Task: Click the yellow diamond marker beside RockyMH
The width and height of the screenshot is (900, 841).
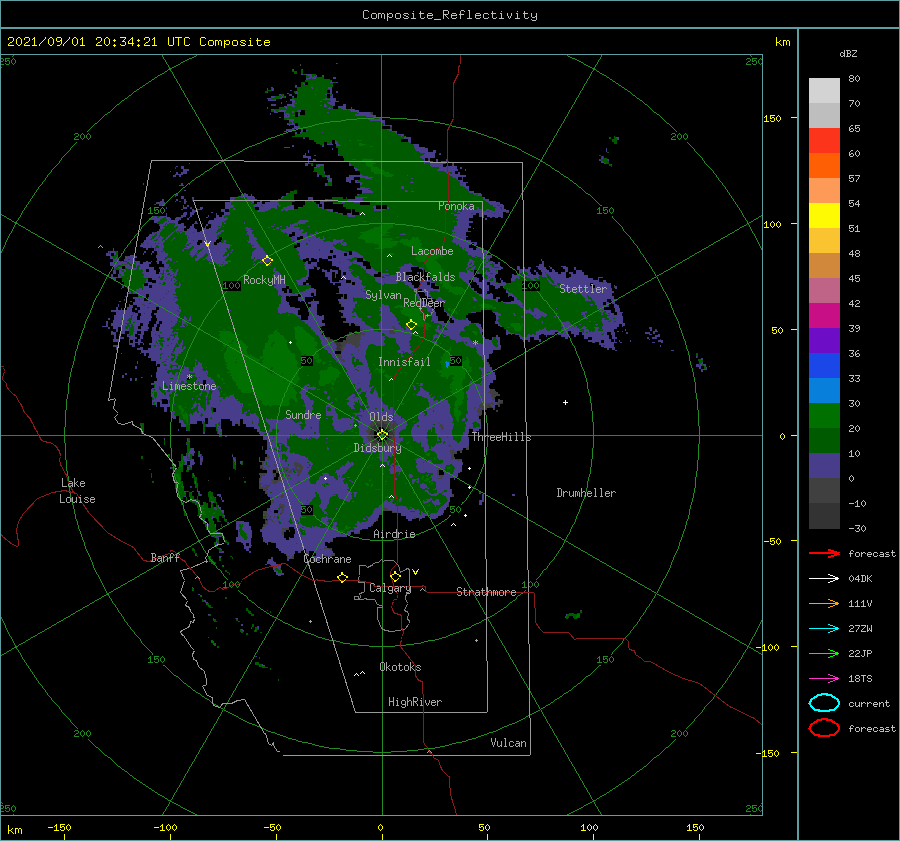Action: tap(267, 261)
